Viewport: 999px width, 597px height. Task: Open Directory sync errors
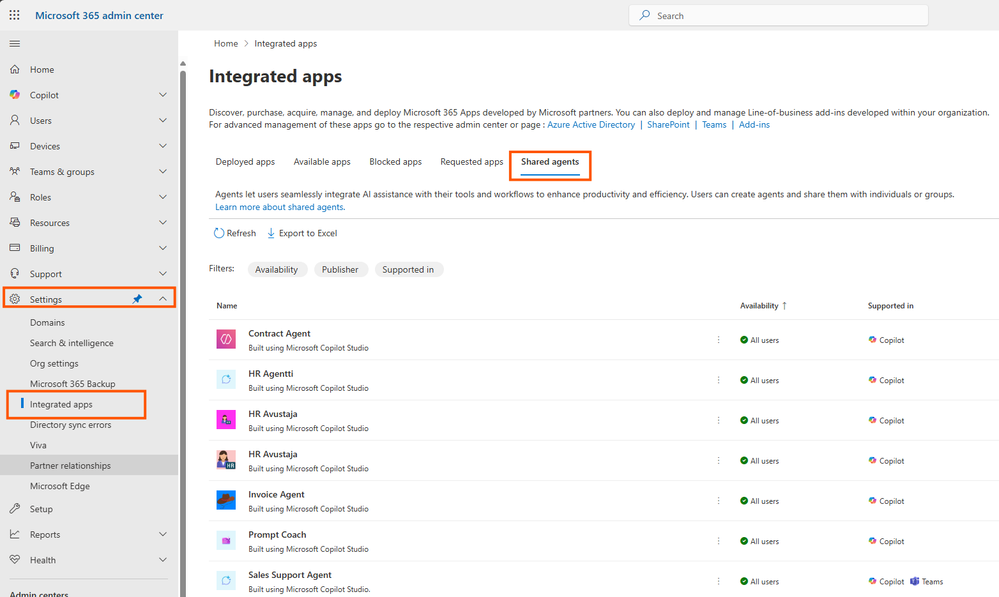70,424
